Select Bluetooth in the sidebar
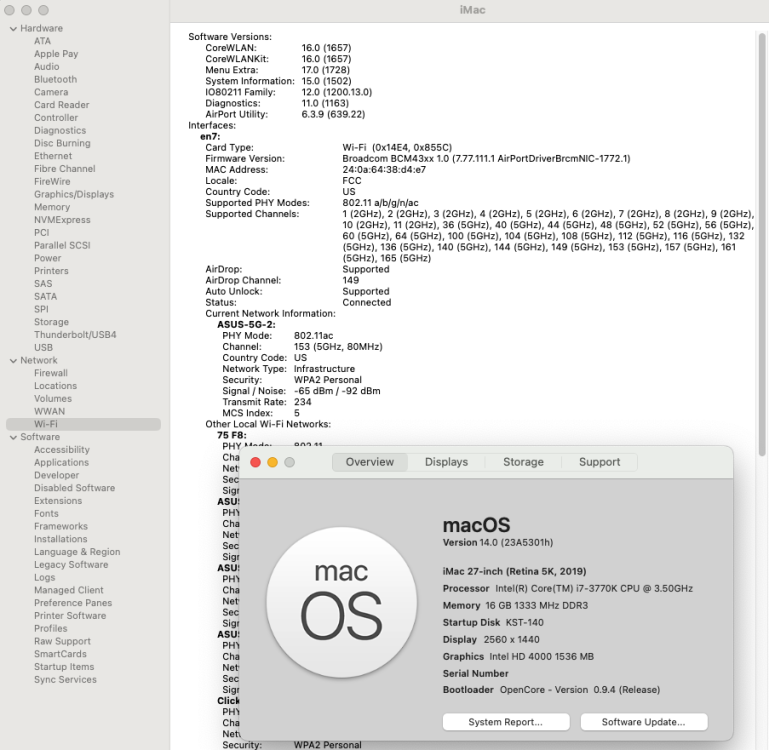The height and width of the screenshot is (750, 769). click(55, 79)
